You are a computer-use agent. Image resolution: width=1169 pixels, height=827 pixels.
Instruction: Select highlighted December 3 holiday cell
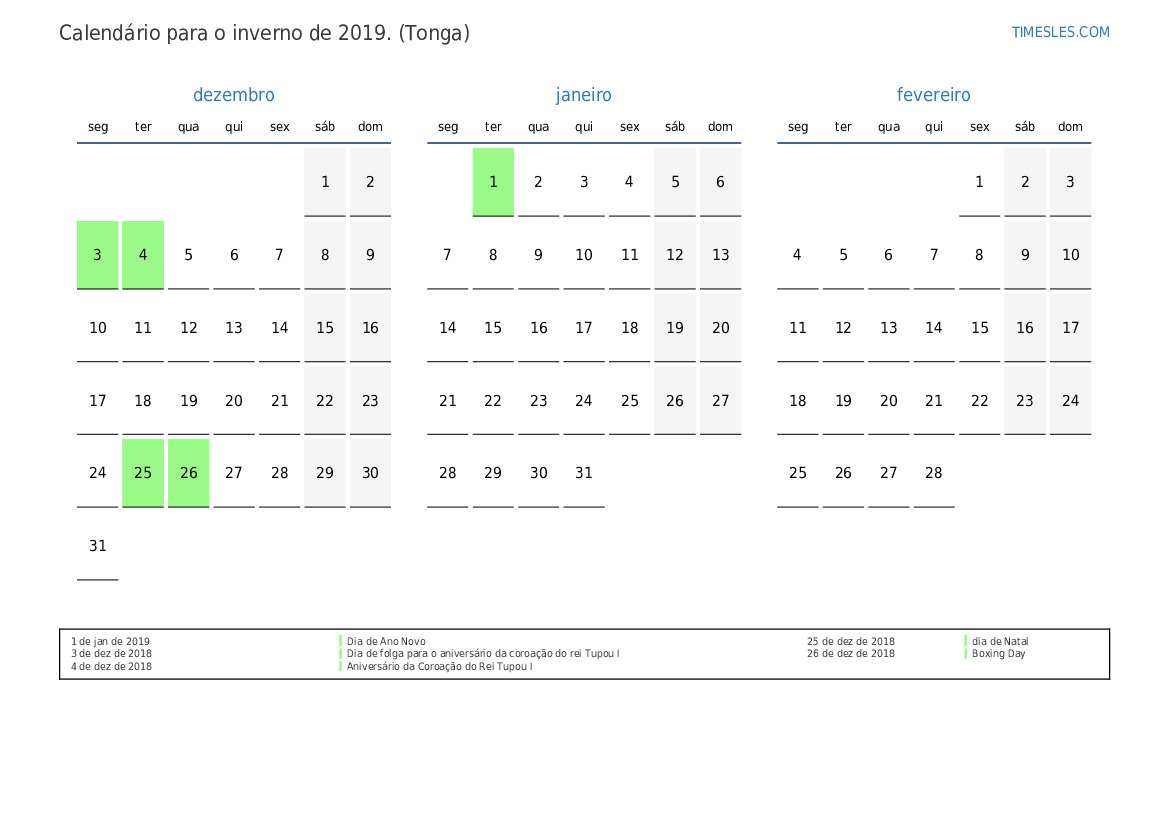[98, 255]
